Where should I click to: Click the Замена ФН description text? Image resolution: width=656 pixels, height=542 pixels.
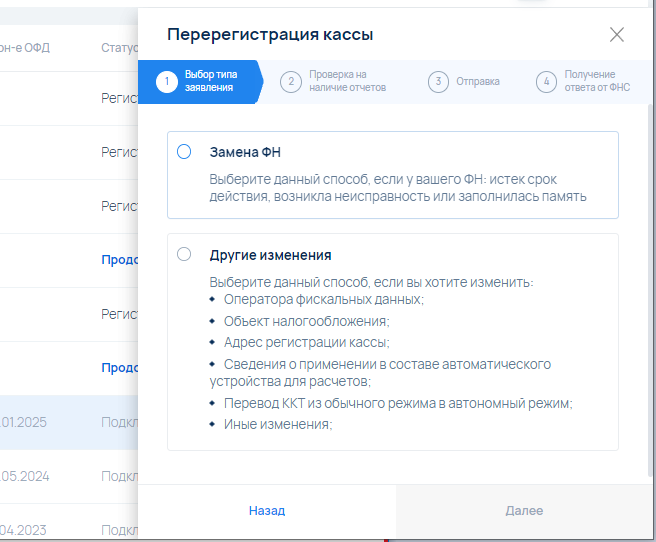tap(397, 187)
